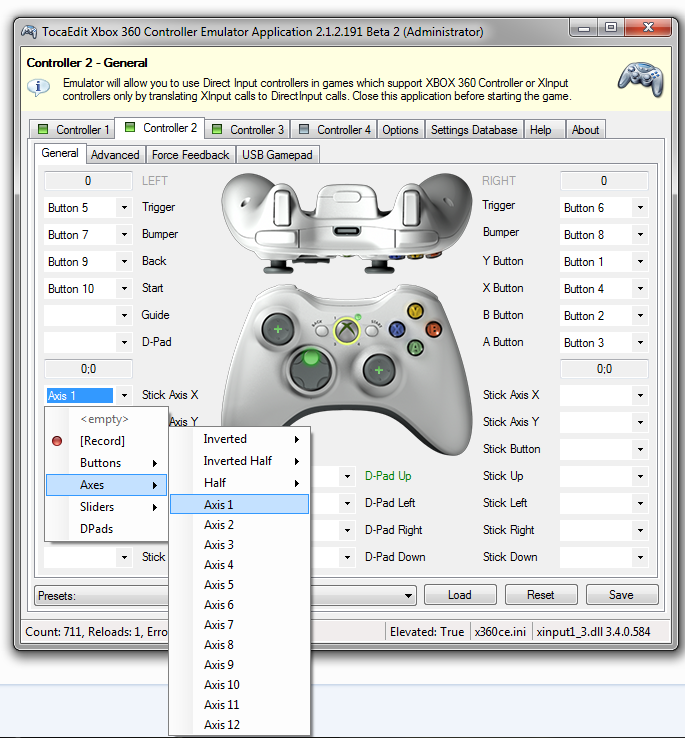The height and width of the screenshot is (738, 685).
Task: Click the Reset button
Action: click(x=541, y=595)
